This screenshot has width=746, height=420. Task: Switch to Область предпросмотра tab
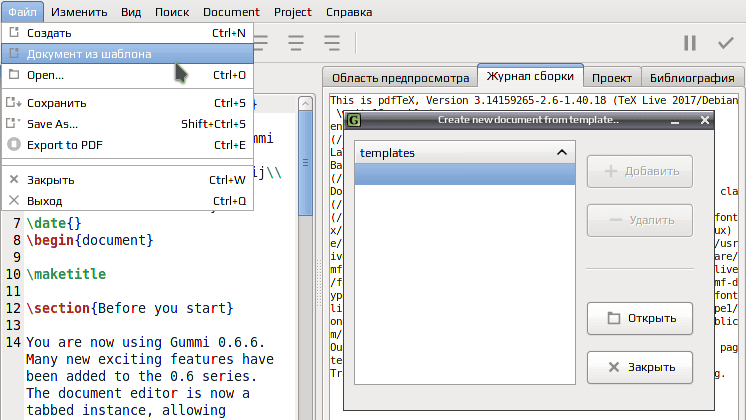coord(400,78)
